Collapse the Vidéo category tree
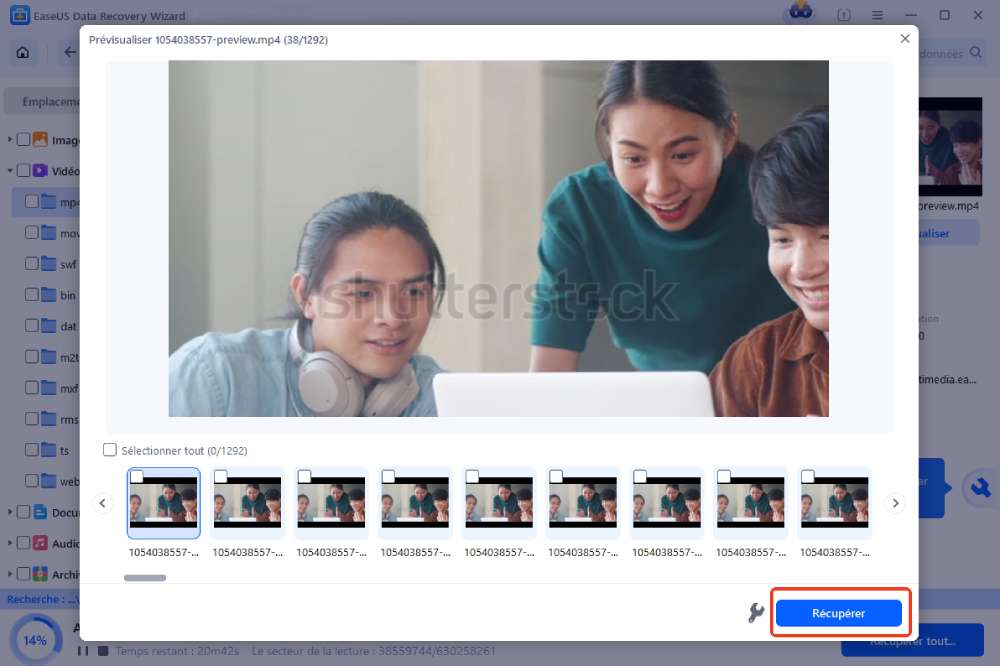Screen dimensions: 1000x666 (10, 170)
